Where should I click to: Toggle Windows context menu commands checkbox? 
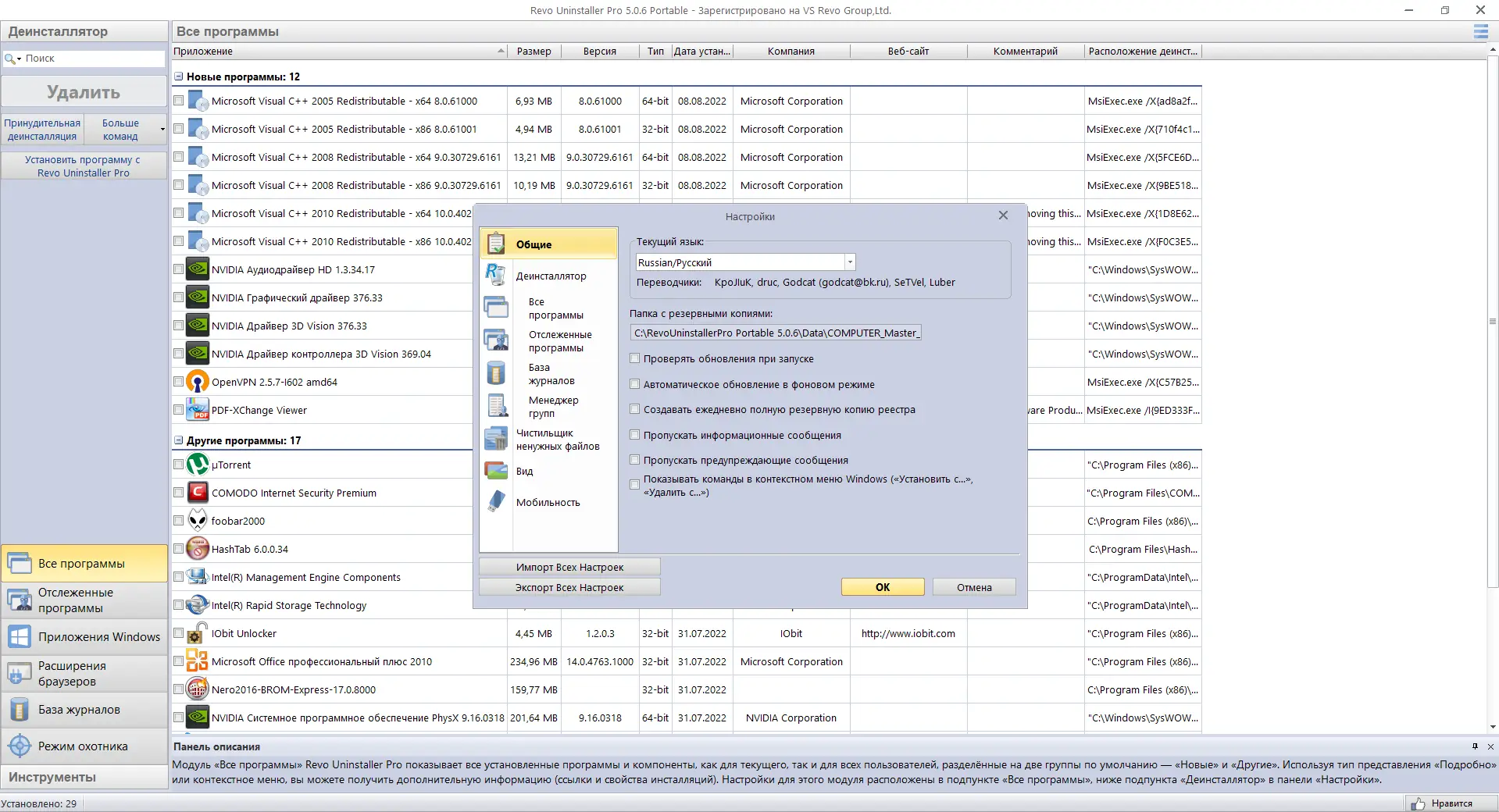coord(635,485)
